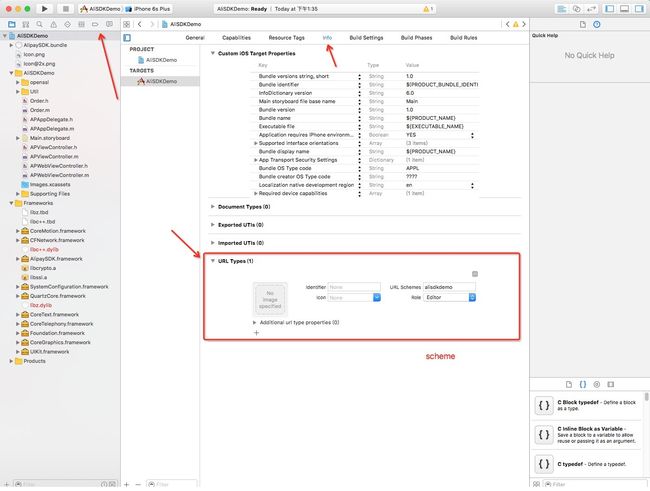650x491 pixels.
Task: Hide the navigator pane
Action: (609, 9)
